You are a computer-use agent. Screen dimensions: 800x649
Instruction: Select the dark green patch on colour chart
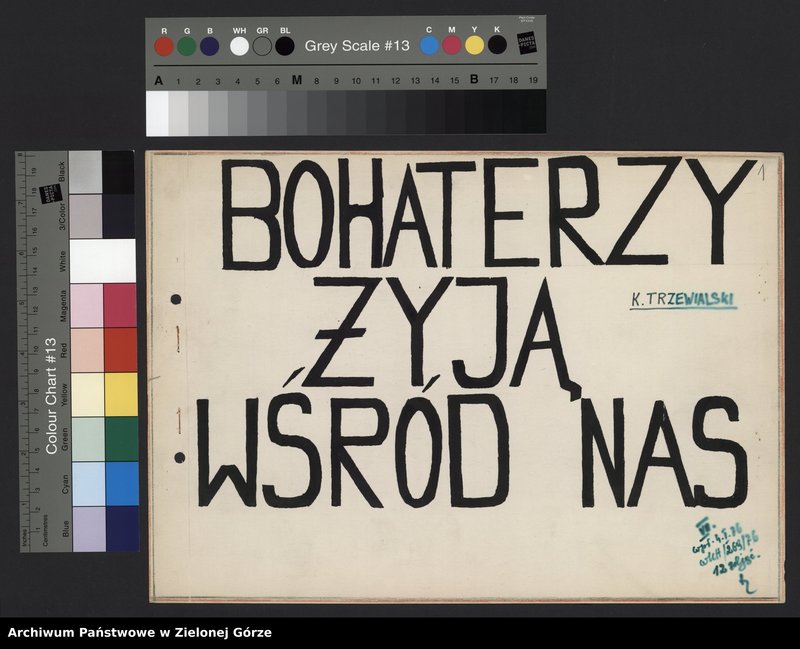click(121, 439)
